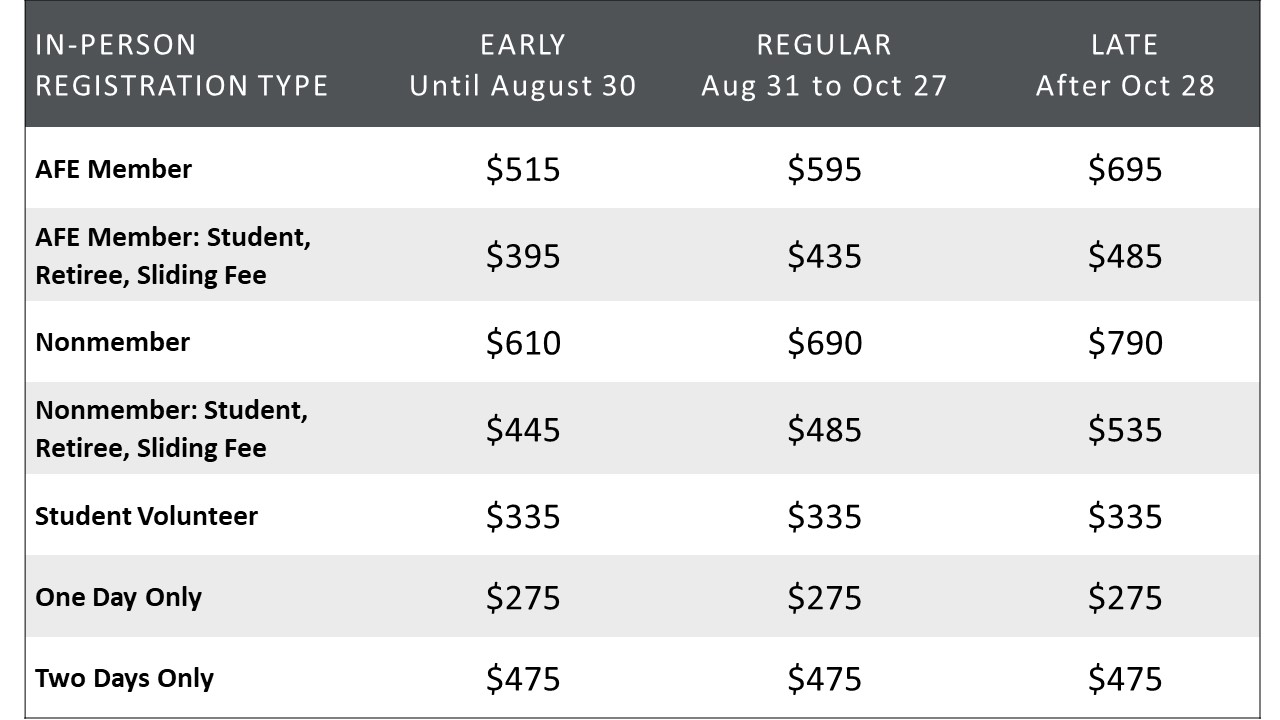Click the Nonmember row label
Viewport: 1280px width, 720px height.
pos(112,342)
